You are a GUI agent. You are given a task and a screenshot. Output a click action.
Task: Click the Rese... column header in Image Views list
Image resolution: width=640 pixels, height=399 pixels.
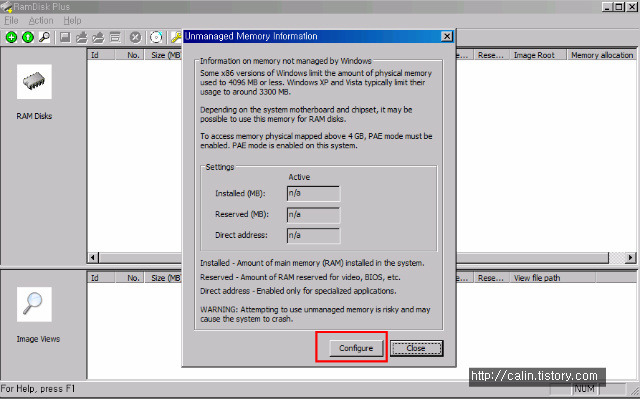coord(491,278)
